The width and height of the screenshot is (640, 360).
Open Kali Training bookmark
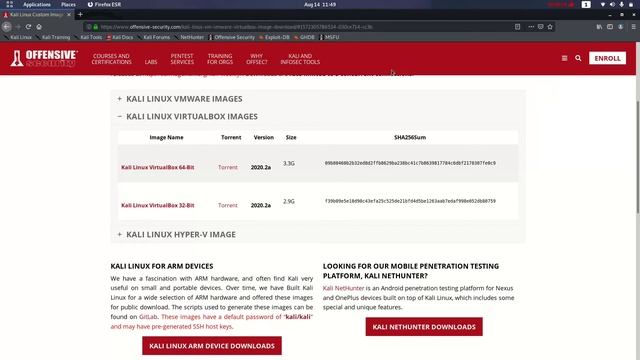point(53,37)
